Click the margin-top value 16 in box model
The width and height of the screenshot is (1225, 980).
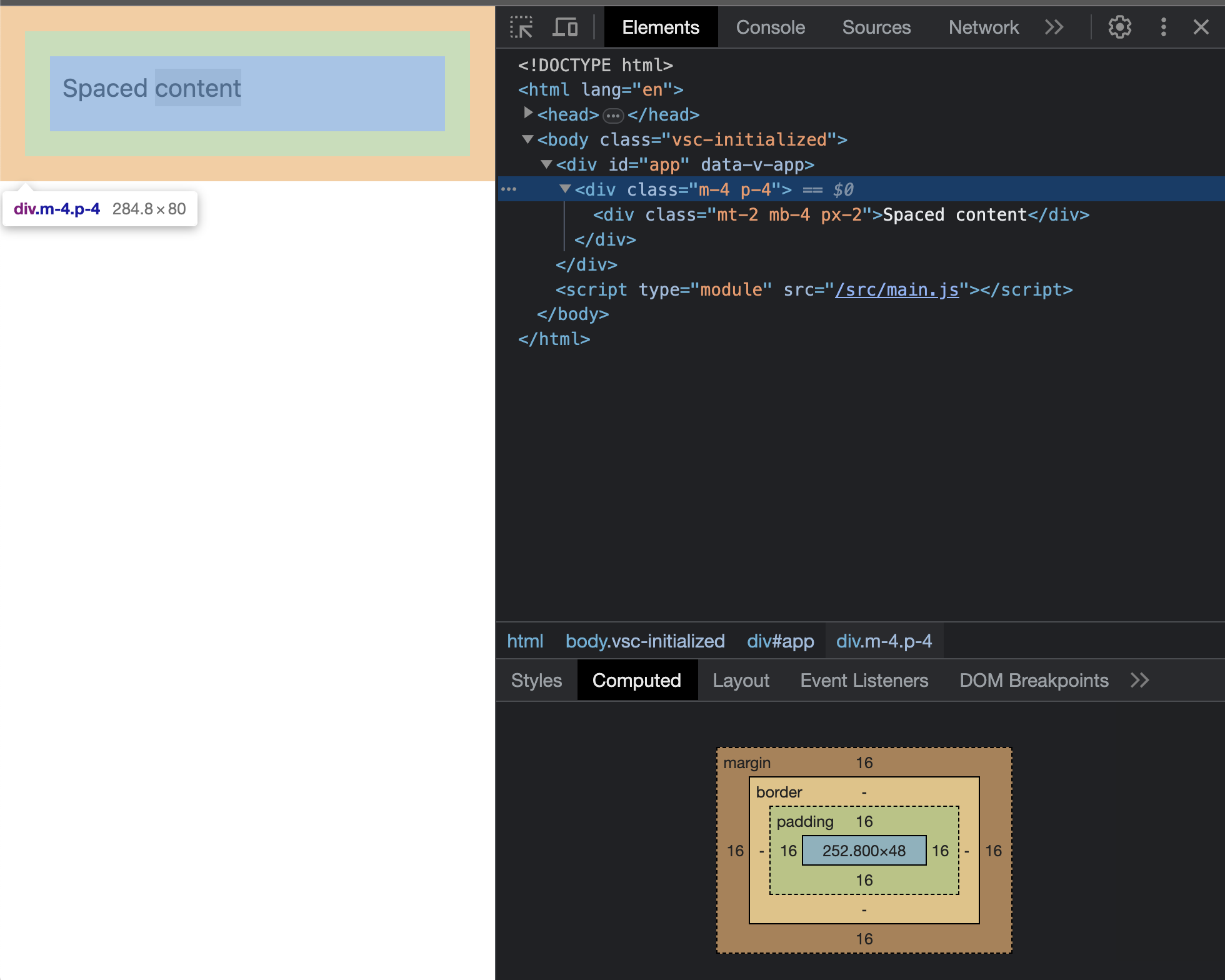[x=864, y=762]
